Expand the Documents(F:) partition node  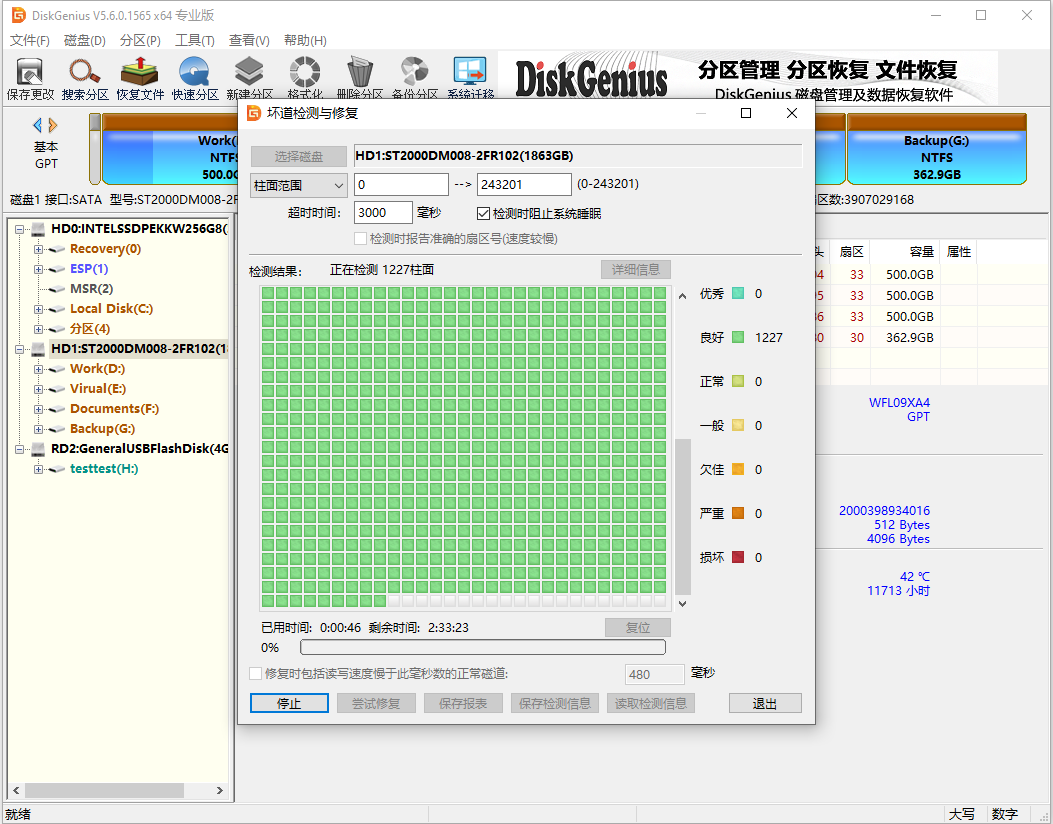[38, 410]
